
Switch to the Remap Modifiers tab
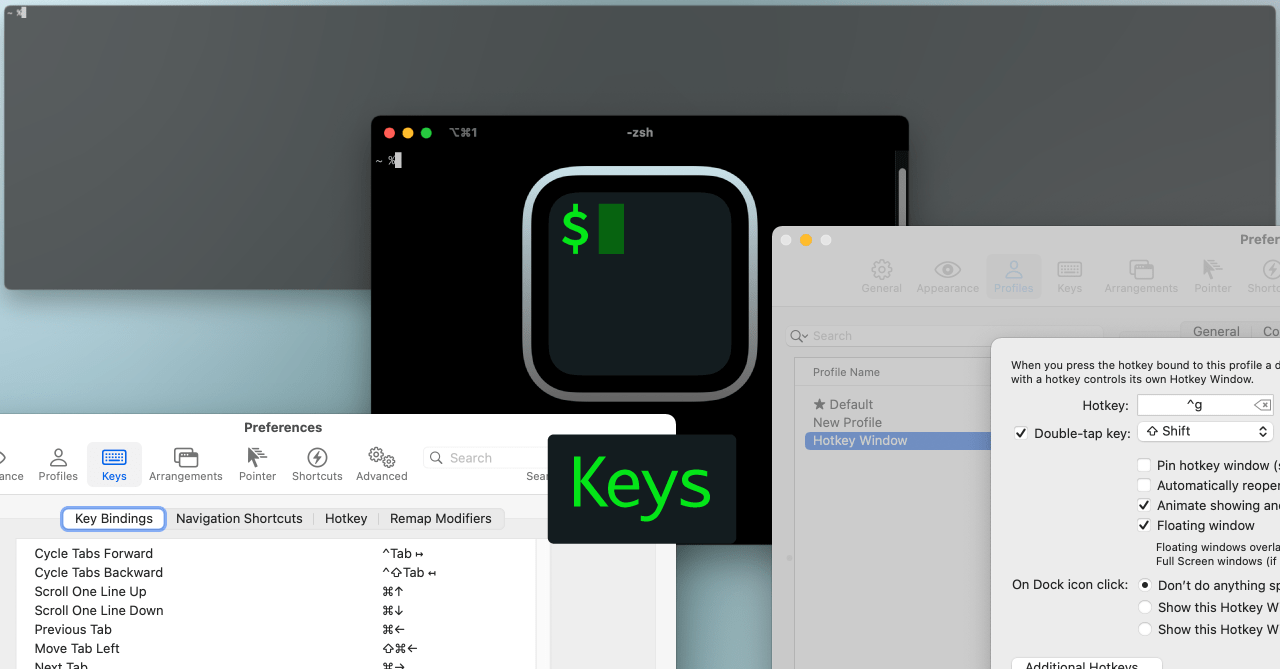point(441,518)
